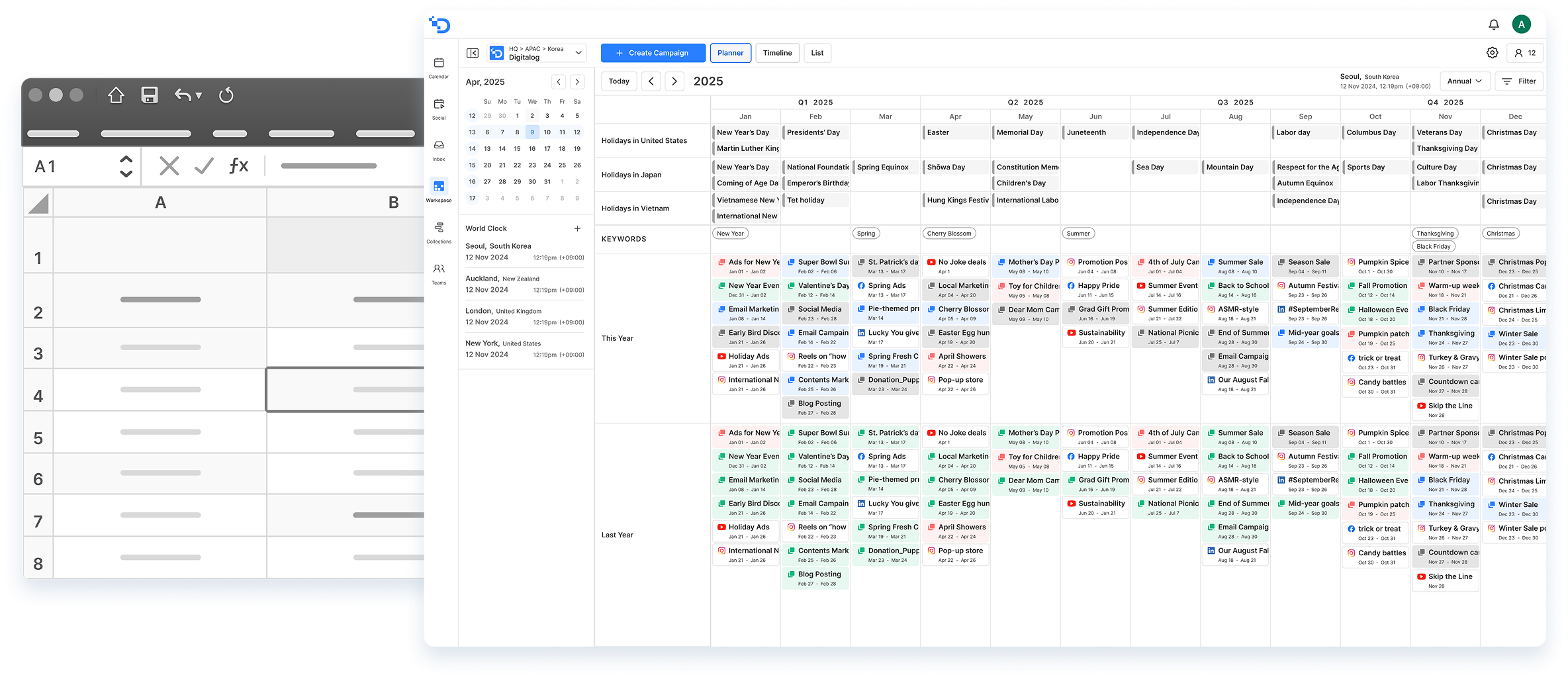This screenshot has height=679, width=1568.
Task: Click the Workspace sidebar icon
Action: tap(439, 188)
